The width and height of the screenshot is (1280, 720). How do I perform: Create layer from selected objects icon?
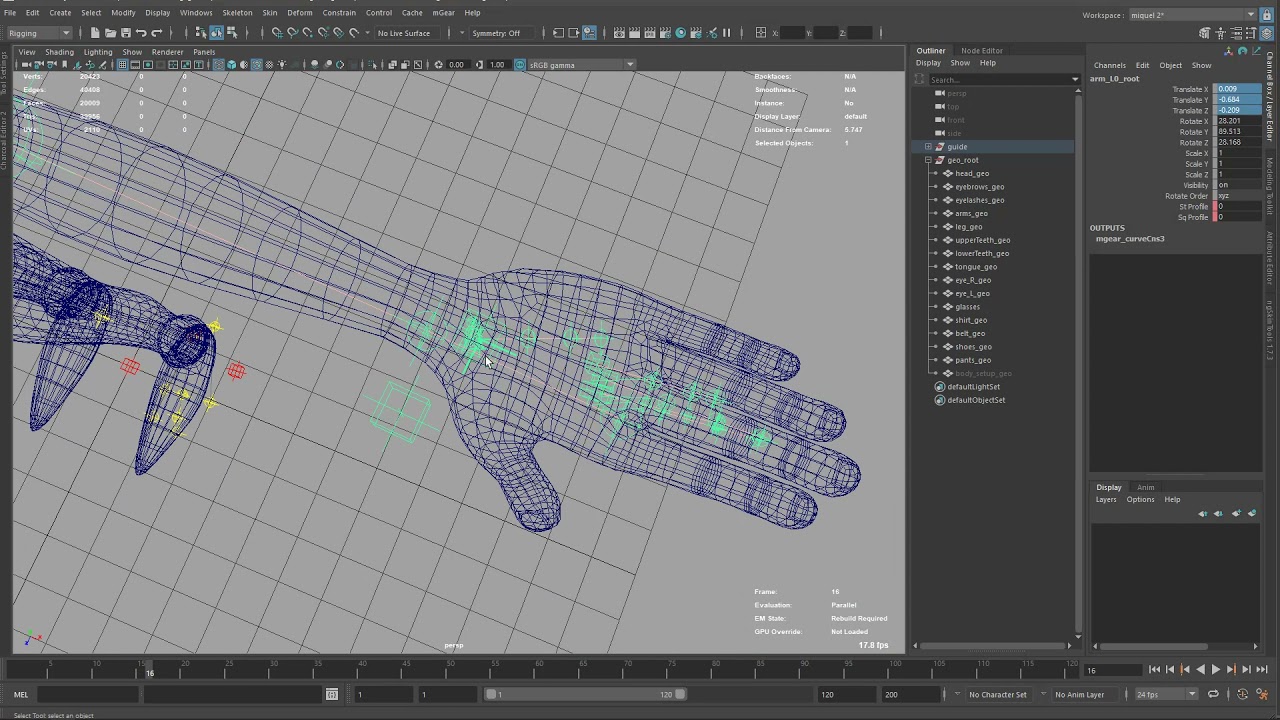tap(1251, 513)
